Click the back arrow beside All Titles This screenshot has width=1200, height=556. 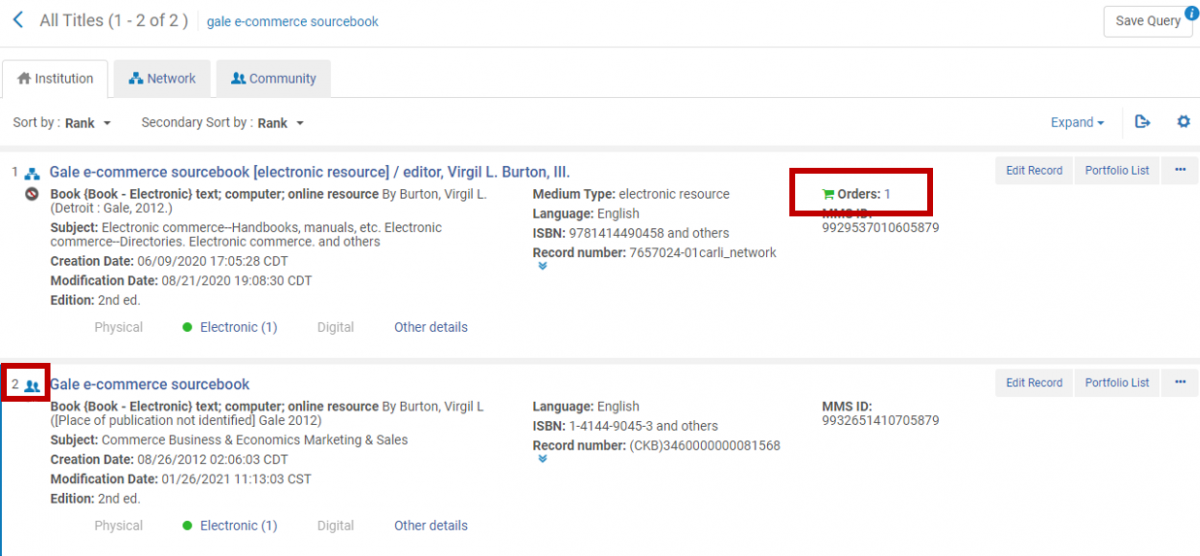tap(18, 20)
